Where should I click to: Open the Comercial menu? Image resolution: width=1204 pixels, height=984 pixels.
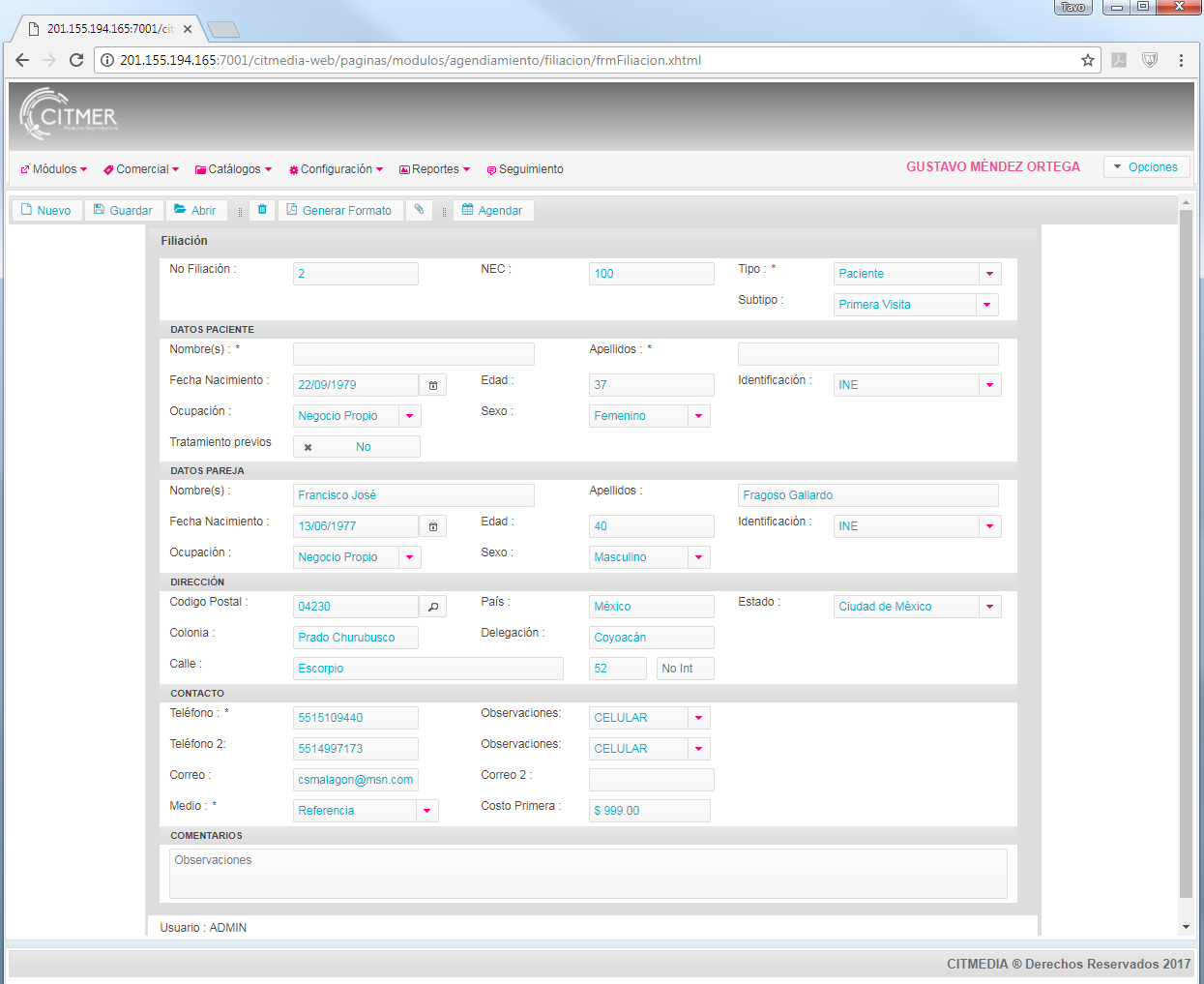click(x=141, y=169)
